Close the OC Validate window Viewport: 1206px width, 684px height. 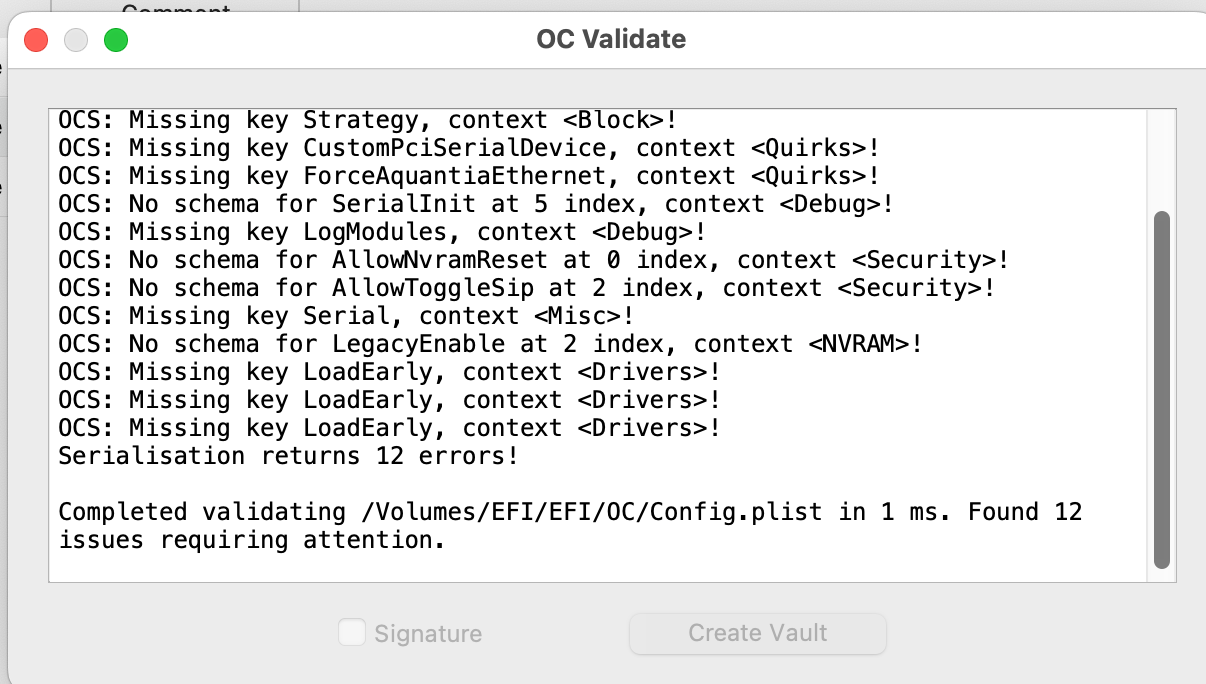click(x=36, y=40)
